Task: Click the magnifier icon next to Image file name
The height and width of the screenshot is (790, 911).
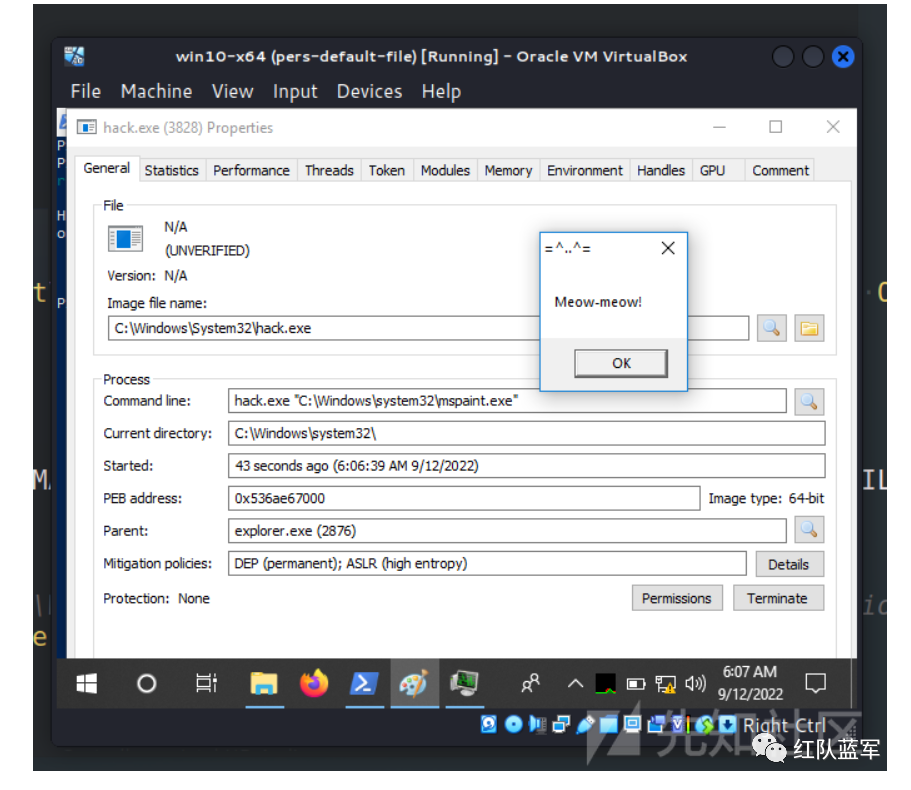Action: 772,328
